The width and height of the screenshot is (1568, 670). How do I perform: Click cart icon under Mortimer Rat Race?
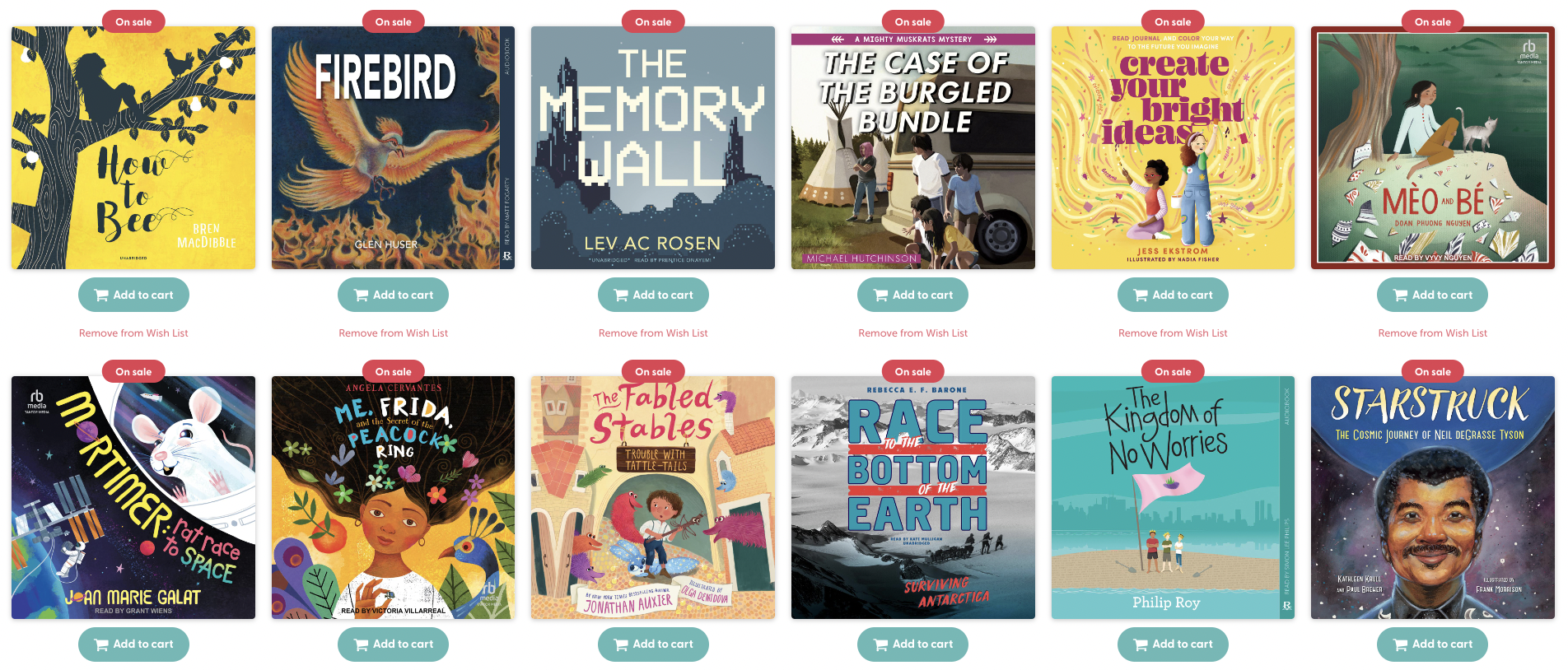(101, 644)
